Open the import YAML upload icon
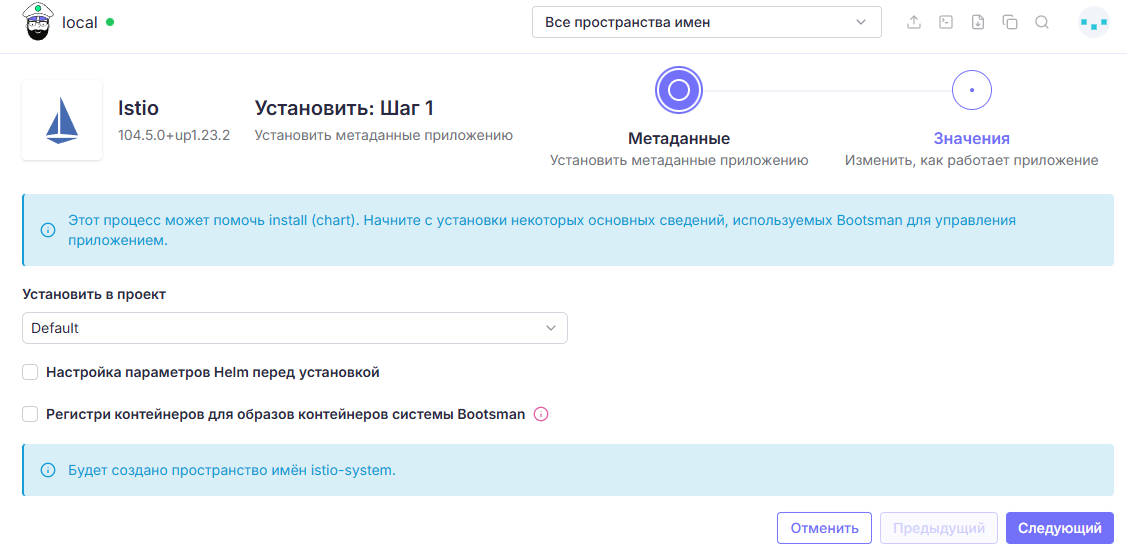The image size is (1127, 551). click(914, 22)
